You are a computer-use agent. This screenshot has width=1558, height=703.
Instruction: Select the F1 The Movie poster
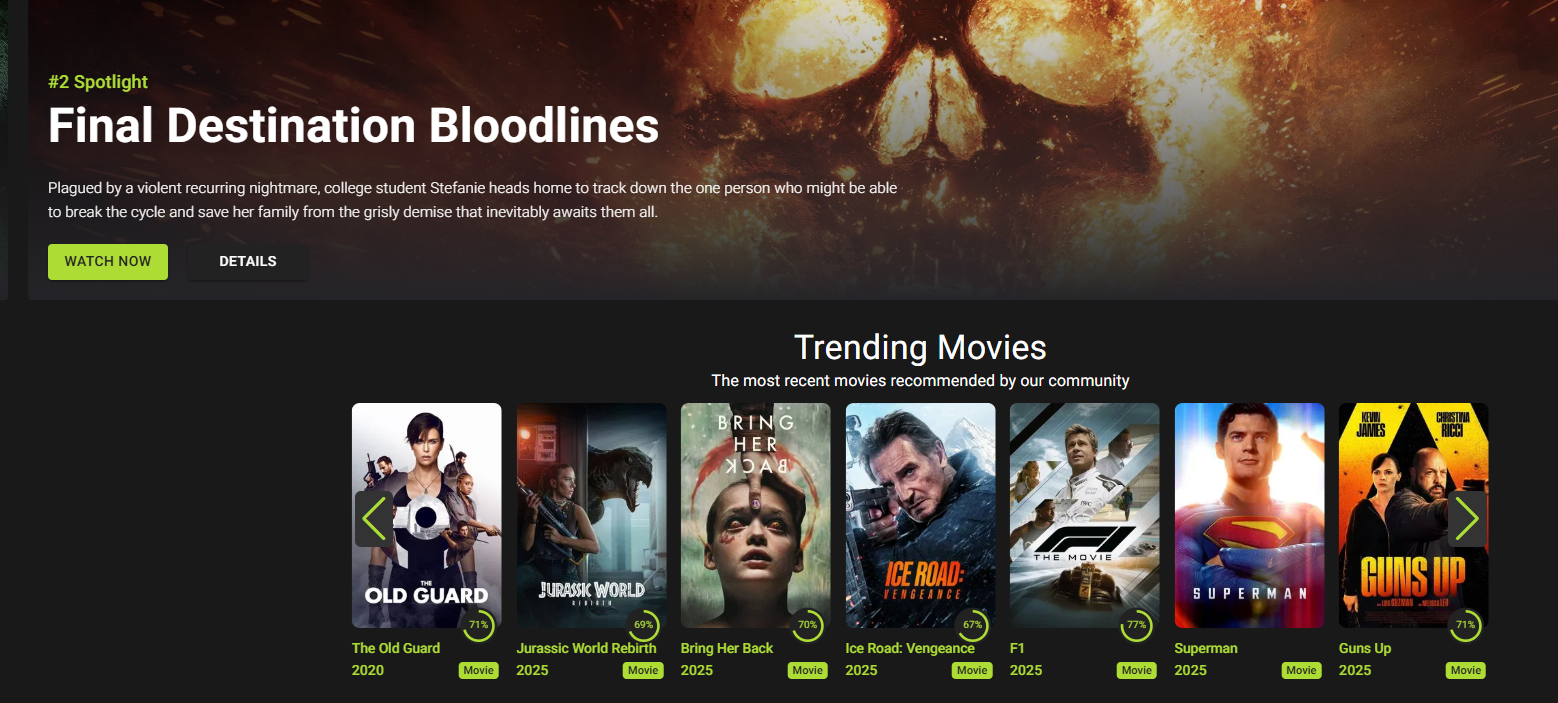pyautogui.click(x=1085, y=515)
